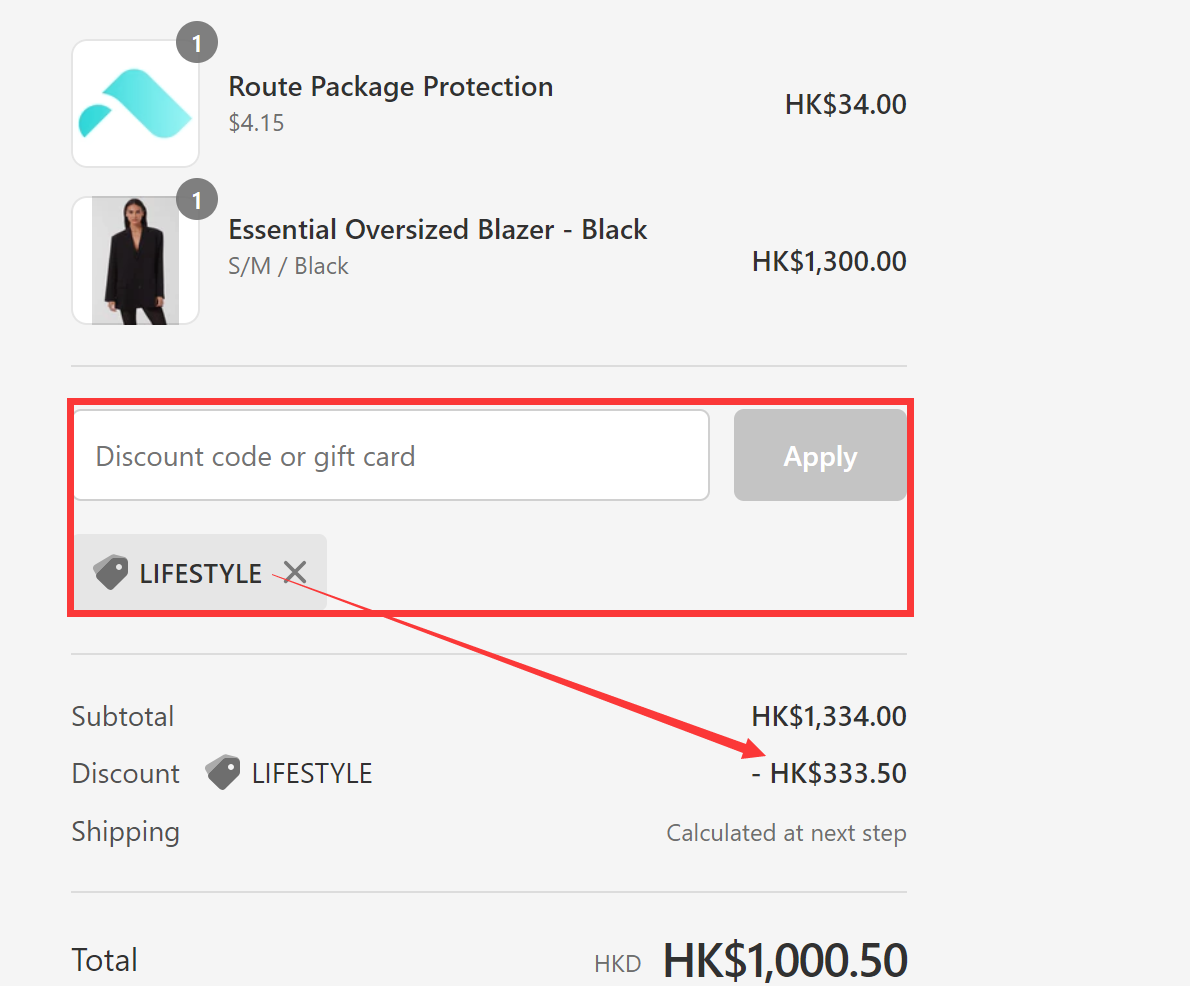Click the S/M / Black variant text
The width and height of the screenshot is (1190, 986).
[288, 266]
